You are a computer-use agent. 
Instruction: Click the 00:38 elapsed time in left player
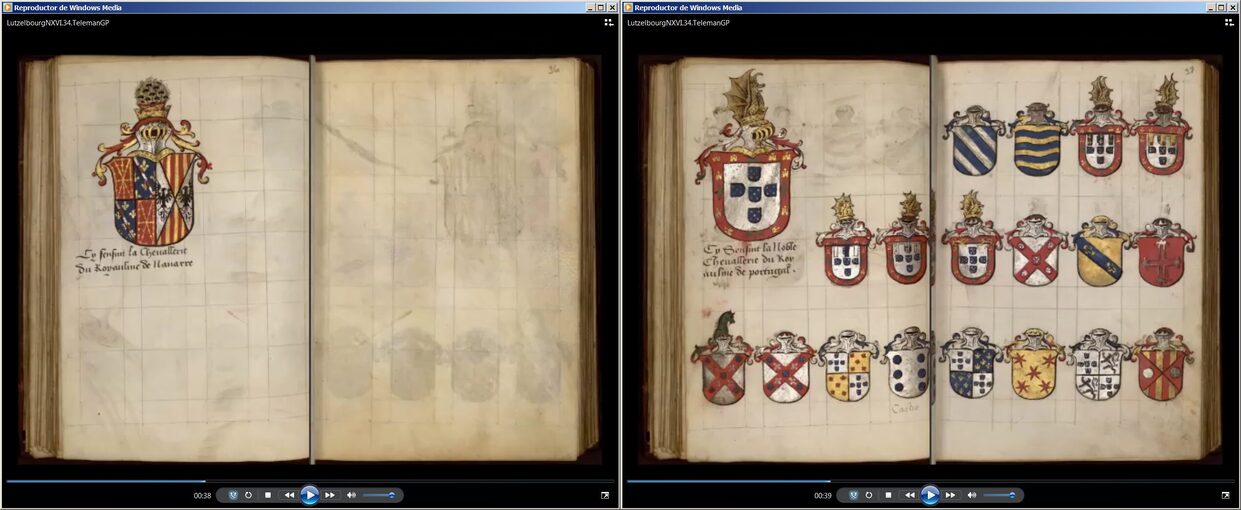(202, 495)
